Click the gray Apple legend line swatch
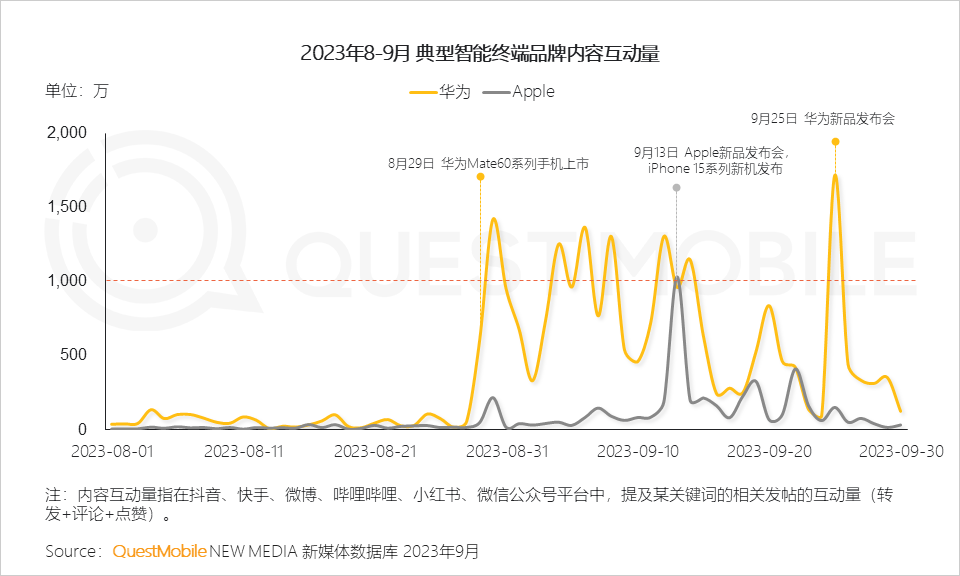Image resolution: width=960 pixels, height=576 pixels. click(495, 92)
